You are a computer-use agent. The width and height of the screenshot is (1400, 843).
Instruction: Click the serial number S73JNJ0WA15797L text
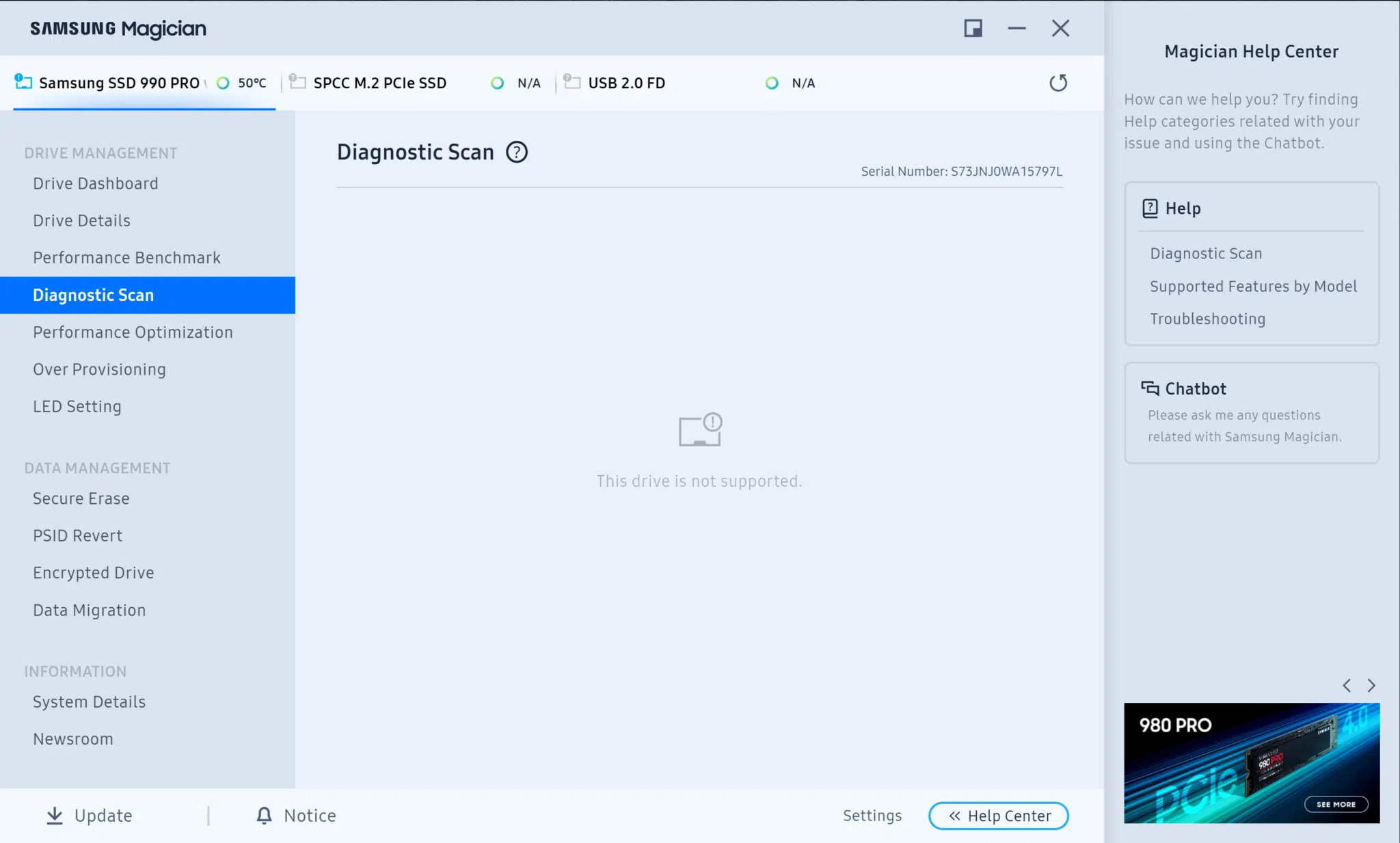pyautogui.click(x=1006, y=171)
